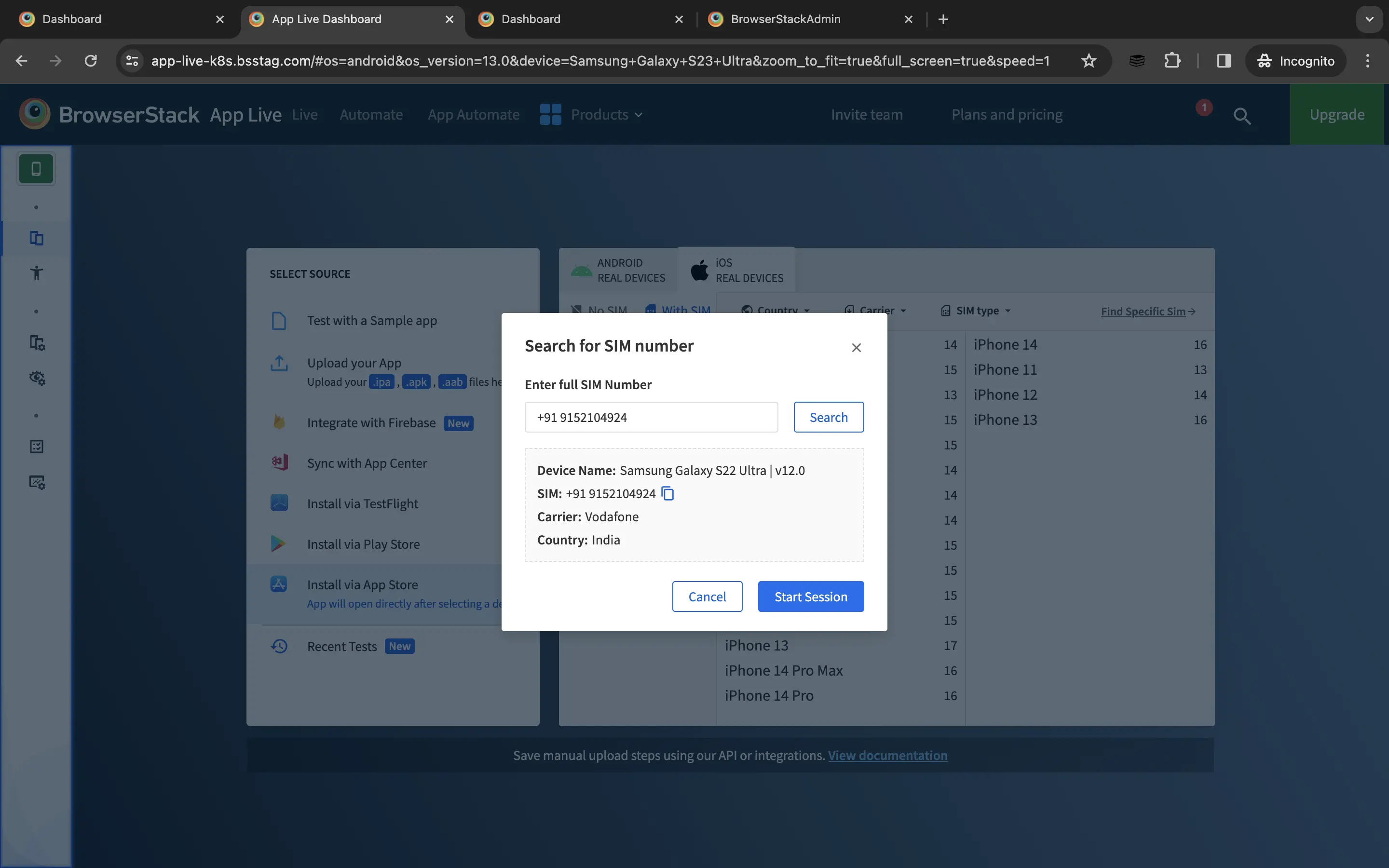
Task: Cancel the SIM search dialog
Action: click(707, 597)
